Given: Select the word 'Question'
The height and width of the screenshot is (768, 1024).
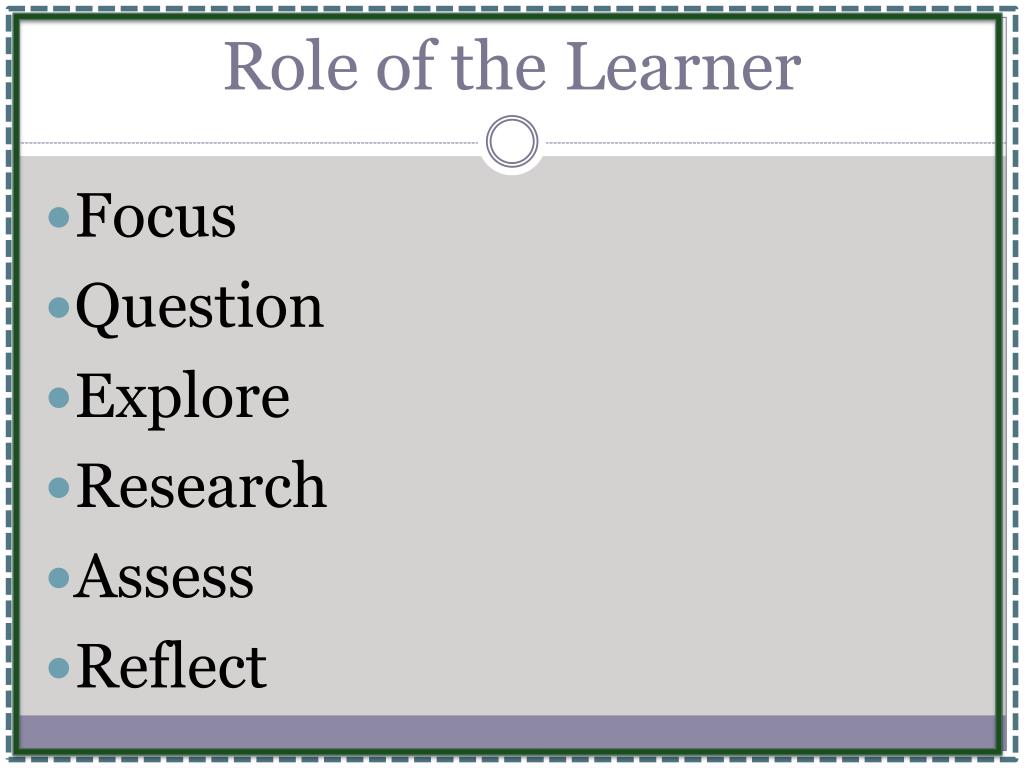Looking at the screenshot, I should coord(200,308).
